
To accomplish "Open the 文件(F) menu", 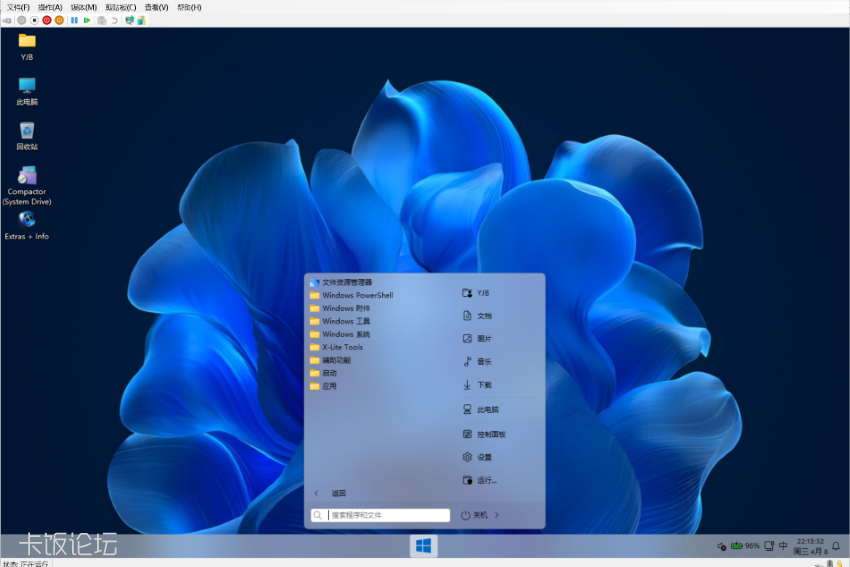I will tap(20, 7).
